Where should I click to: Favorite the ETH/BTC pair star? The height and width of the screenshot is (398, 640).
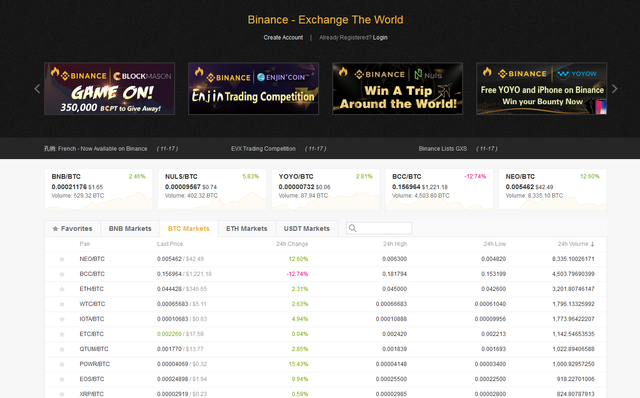(62, 289)
